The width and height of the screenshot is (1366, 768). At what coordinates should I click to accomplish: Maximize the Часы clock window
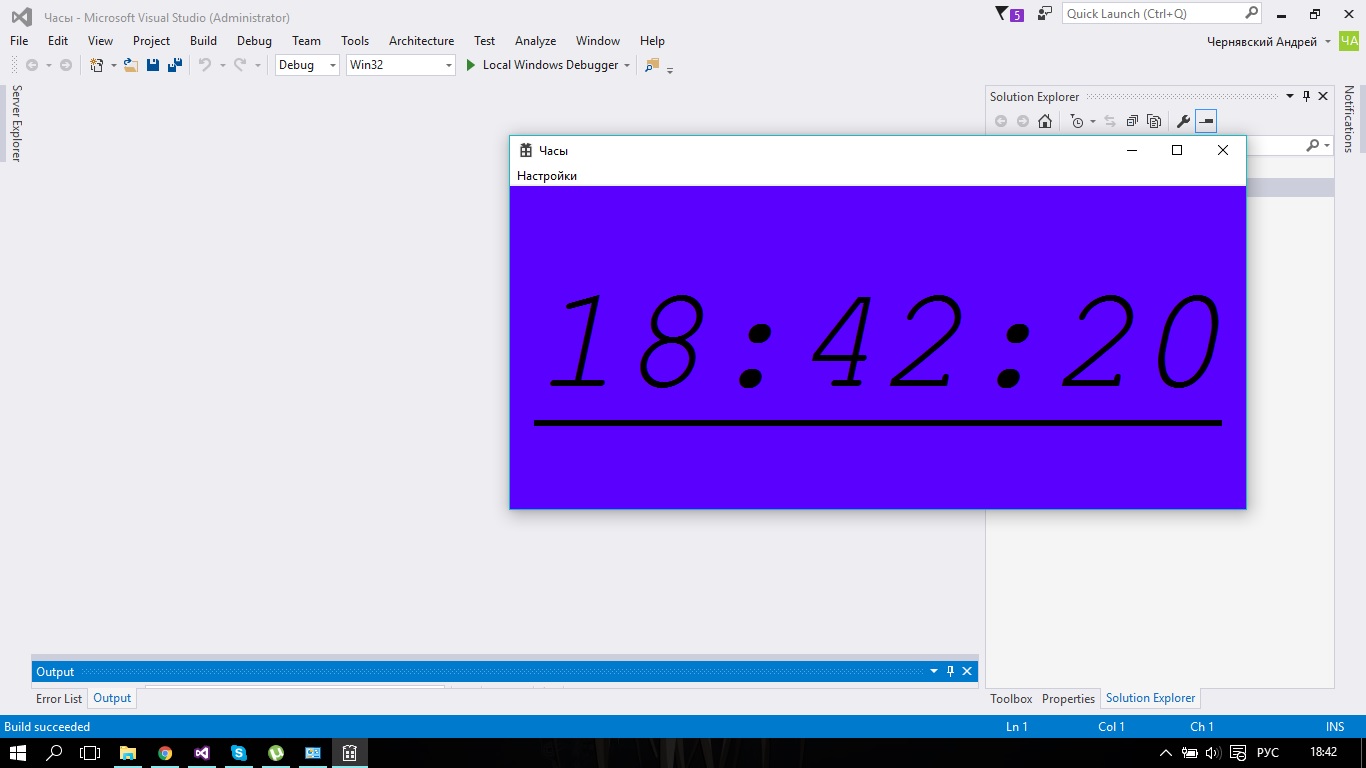[1177, 150]
